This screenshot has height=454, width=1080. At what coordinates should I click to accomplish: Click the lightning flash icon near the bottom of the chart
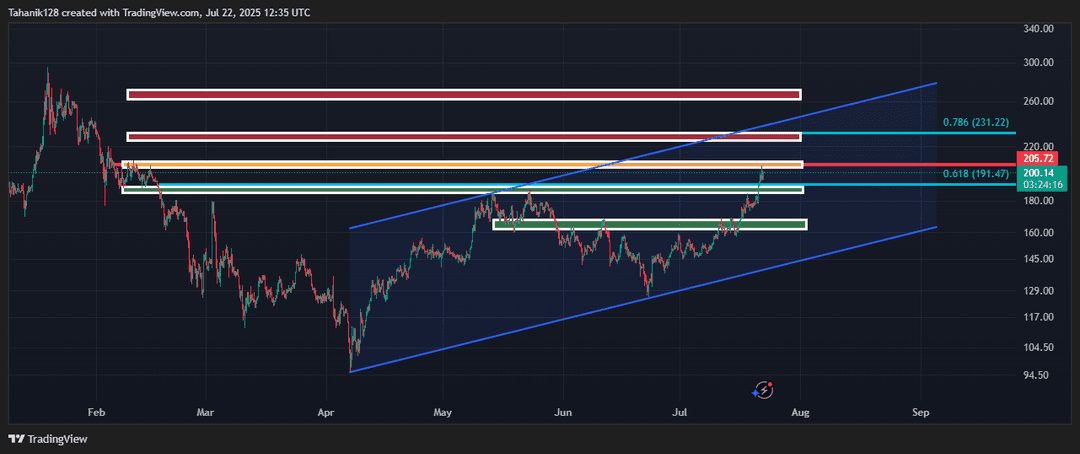762,391
